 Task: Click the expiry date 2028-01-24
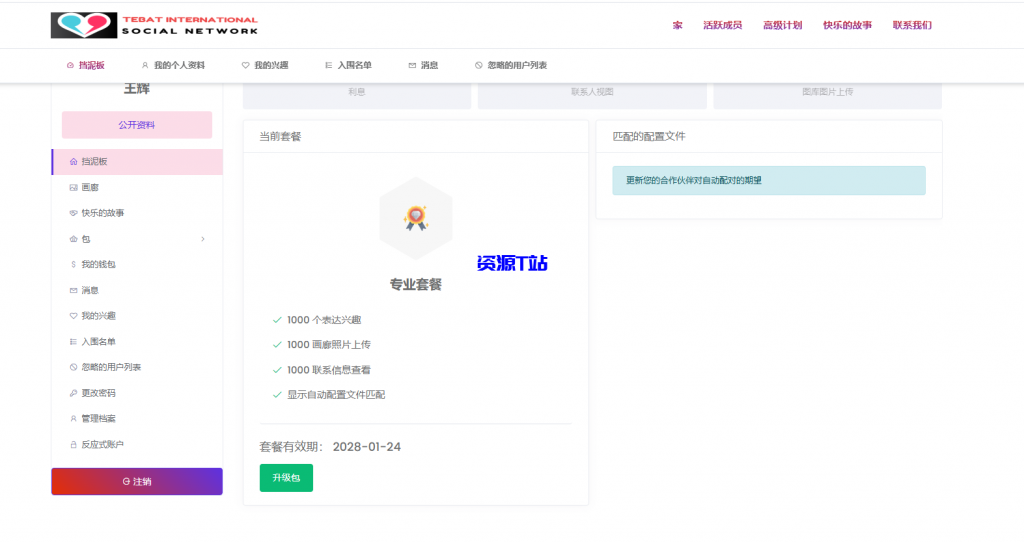pyautogui.click(x=367, y=447)
